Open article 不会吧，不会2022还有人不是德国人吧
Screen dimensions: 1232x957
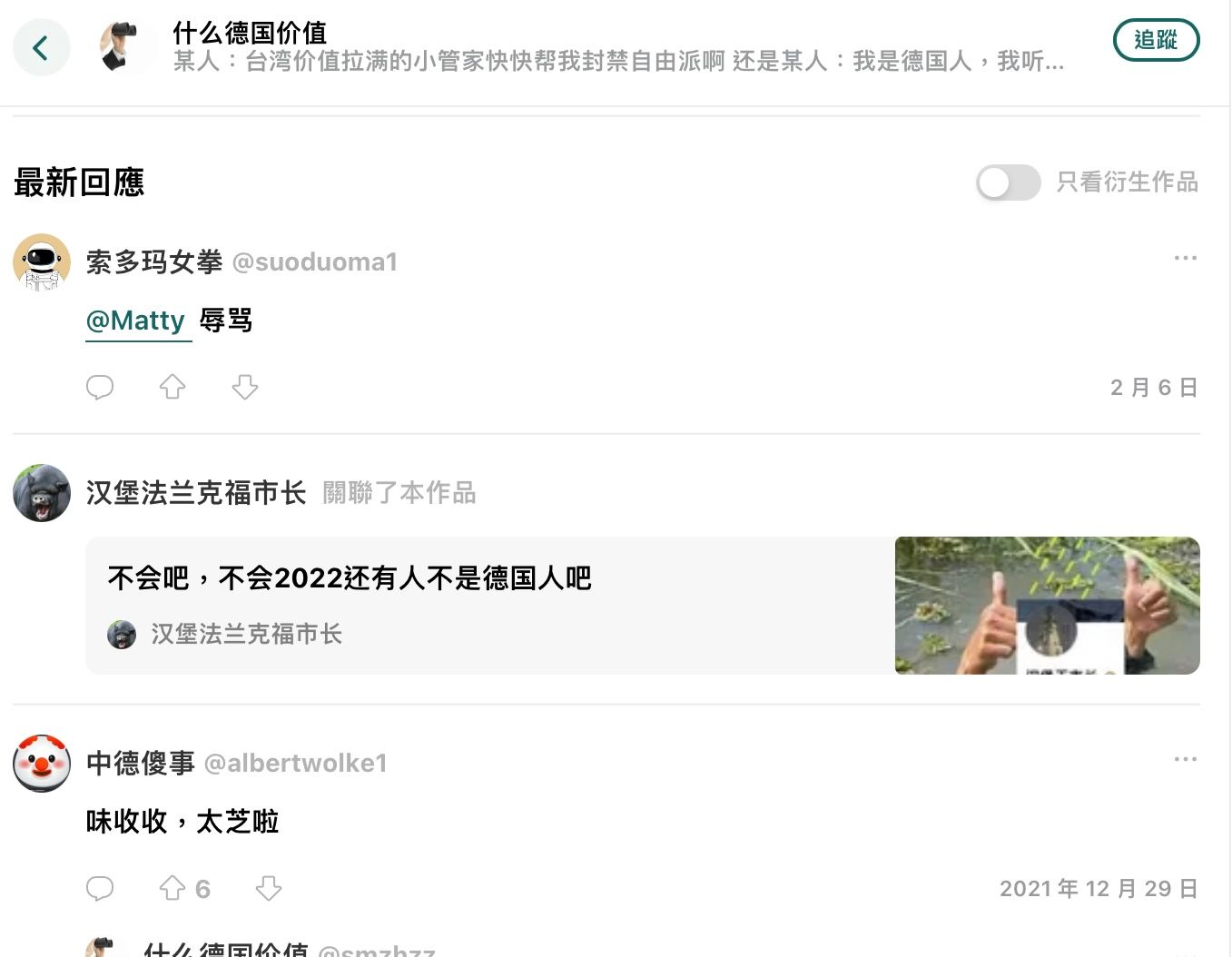coord(350,578)
